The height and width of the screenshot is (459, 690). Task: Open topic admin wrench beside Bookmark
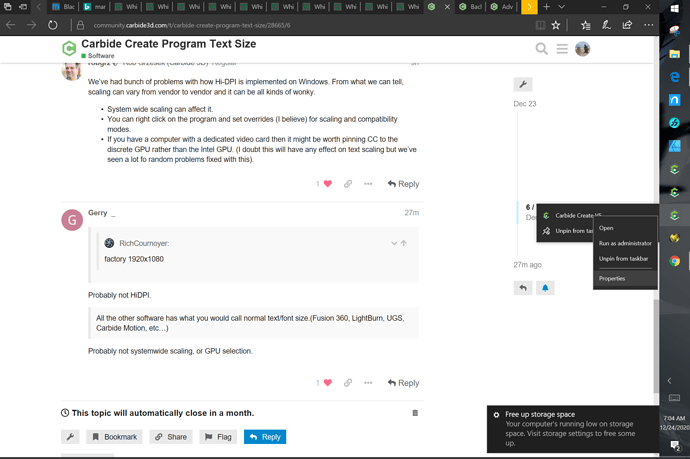pyautogui.click(x=70, y=437)
